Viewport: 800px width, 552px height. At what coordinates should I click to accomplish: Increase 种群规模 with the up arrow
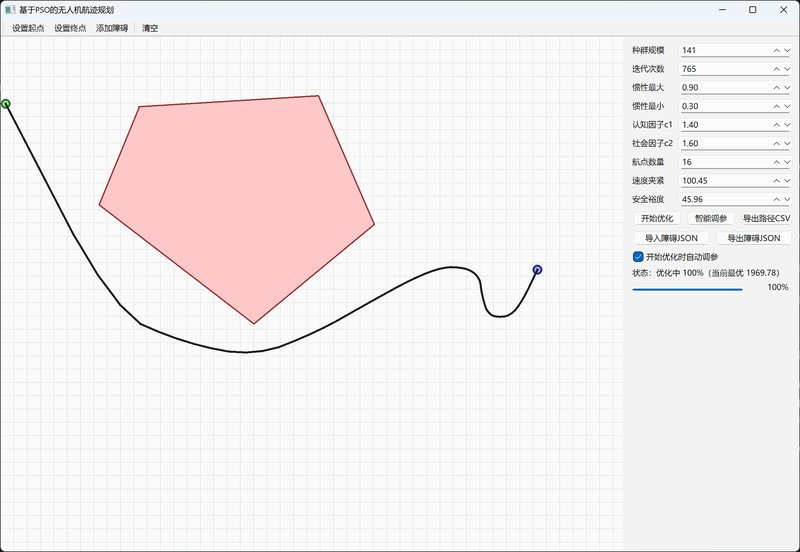pyautogui.click(x=776, y=51)
